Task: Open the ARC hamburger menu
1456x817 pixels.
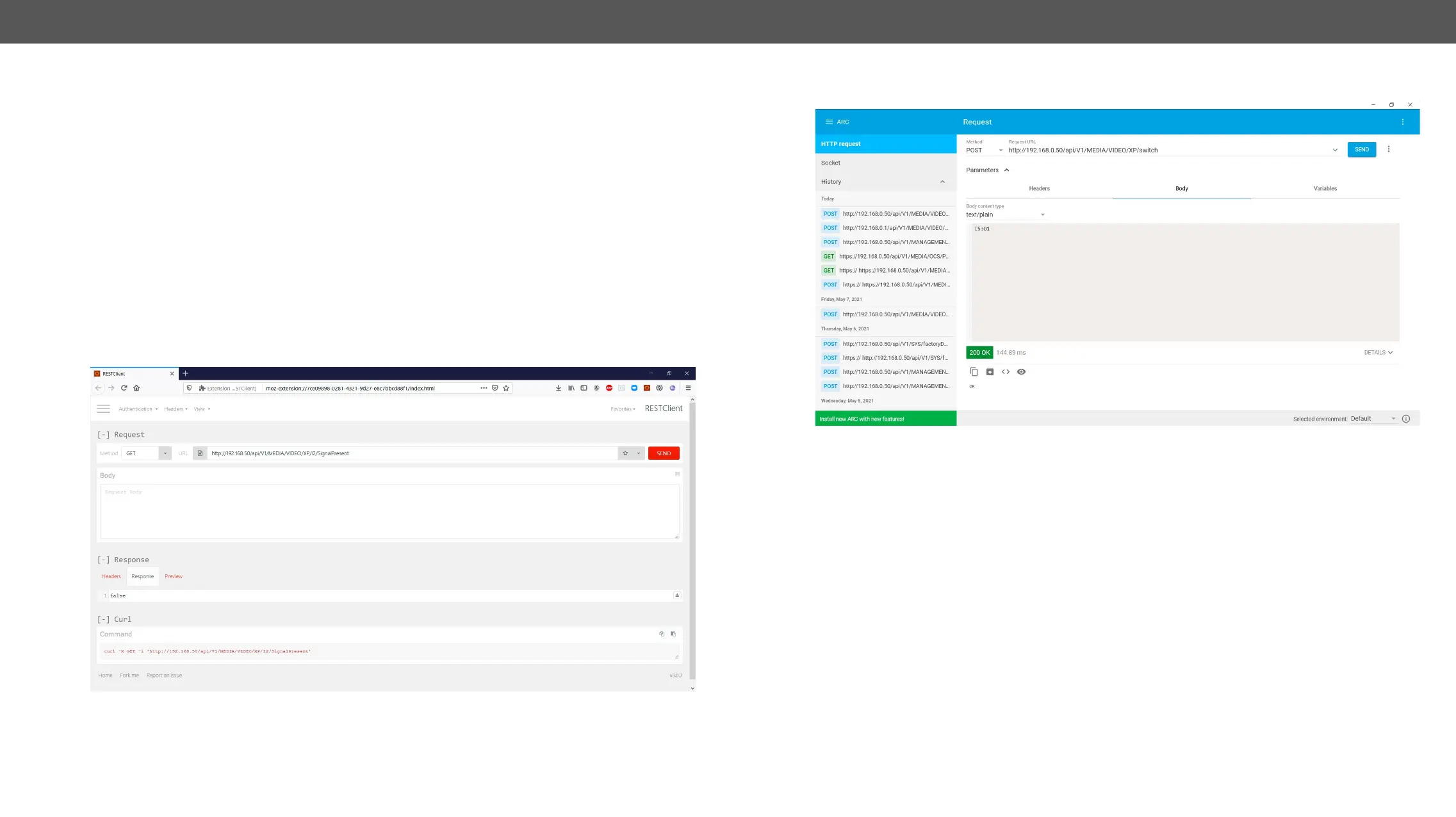Action: tap(828, 122)
